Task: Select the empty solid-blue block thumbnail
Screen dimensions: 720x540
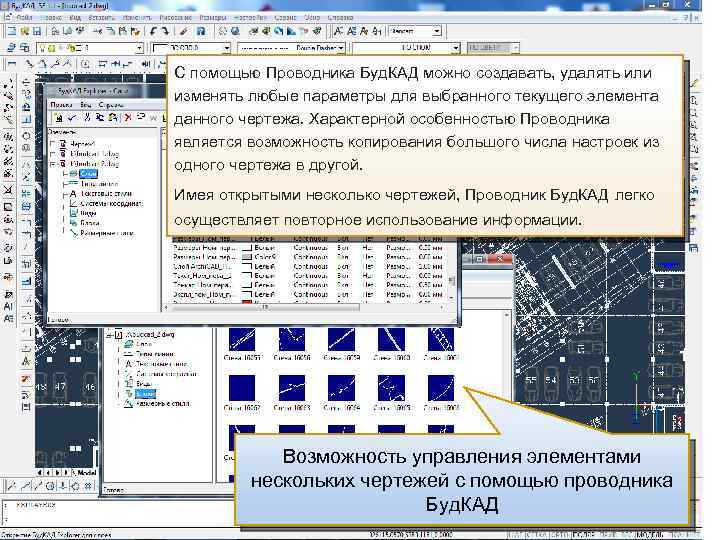Action: coord(242,388)
